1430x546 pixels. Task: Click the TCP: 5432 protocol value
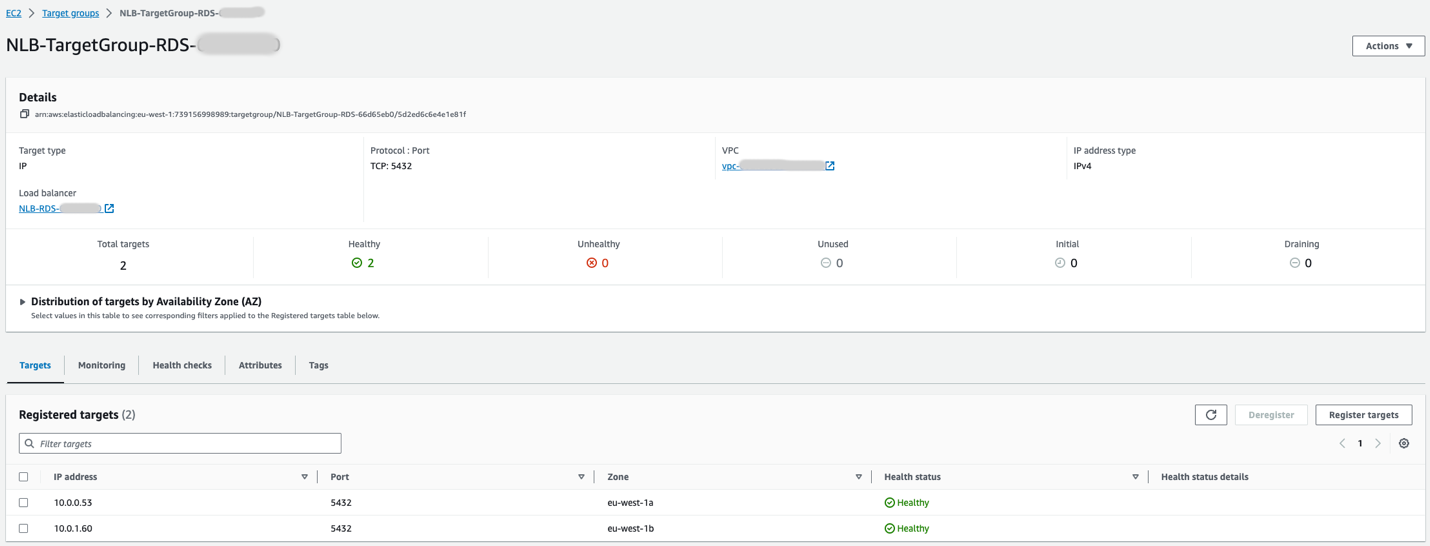tap(391, 166)
